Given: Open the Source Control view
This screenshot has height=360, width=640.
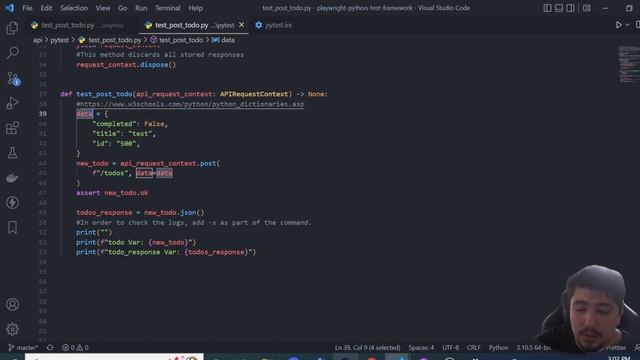Looking at the screenshot, I should (12, 78).
